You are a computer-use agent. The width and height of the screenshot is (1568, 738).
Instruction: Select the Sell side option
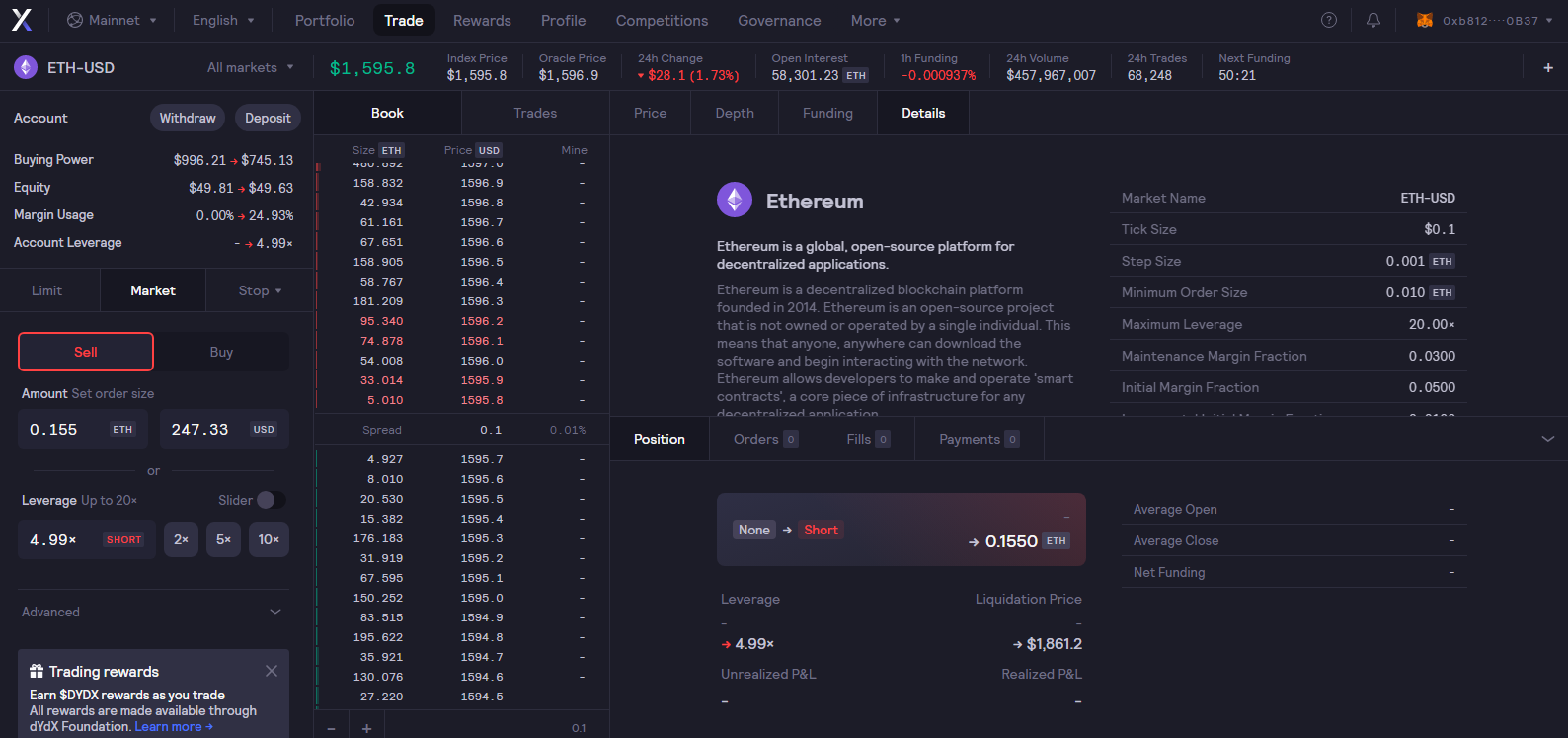[86, 352]
